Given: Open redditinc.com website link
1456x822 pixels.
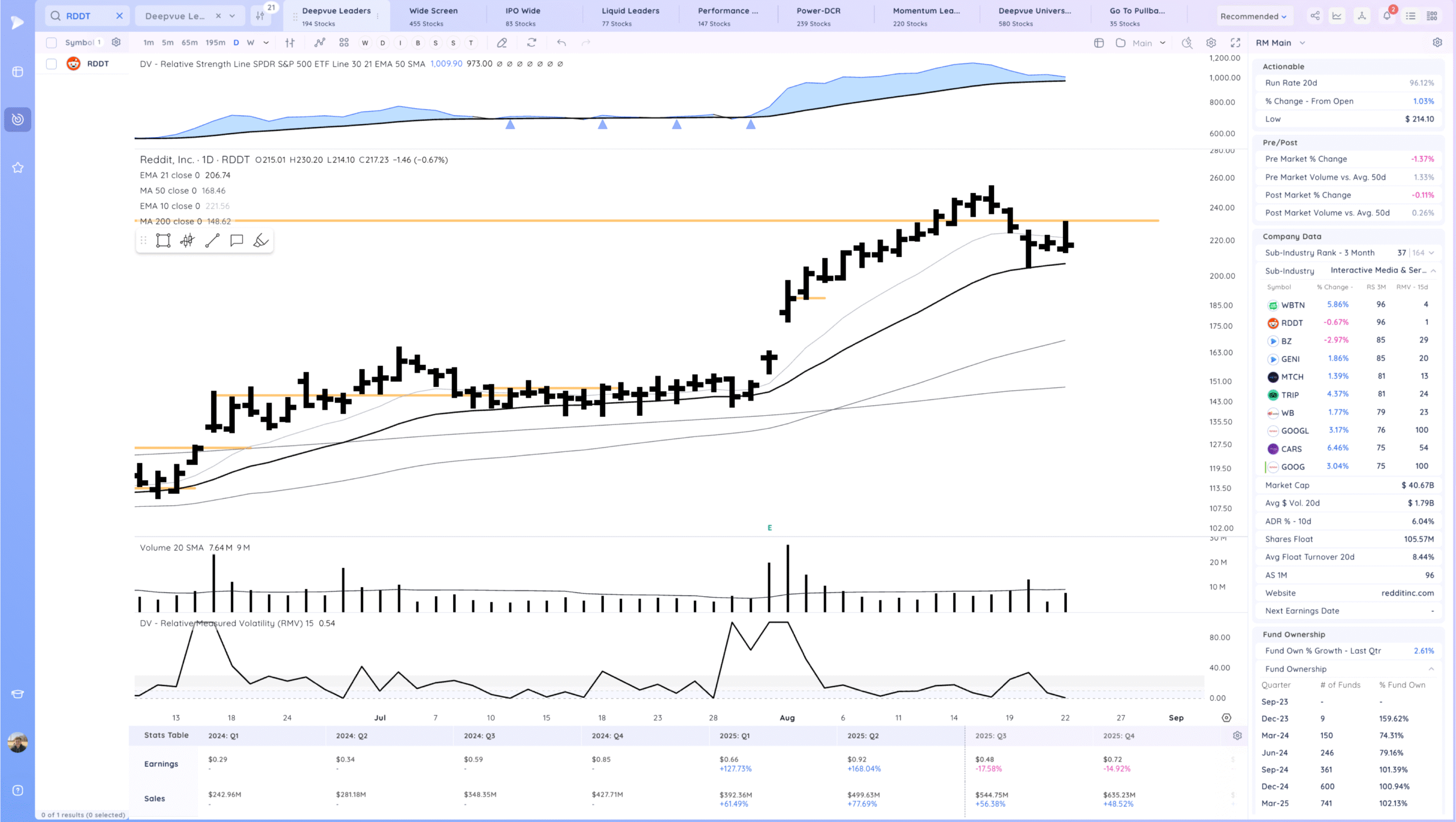Looking at the screenshot, I should coord(1407,593).
